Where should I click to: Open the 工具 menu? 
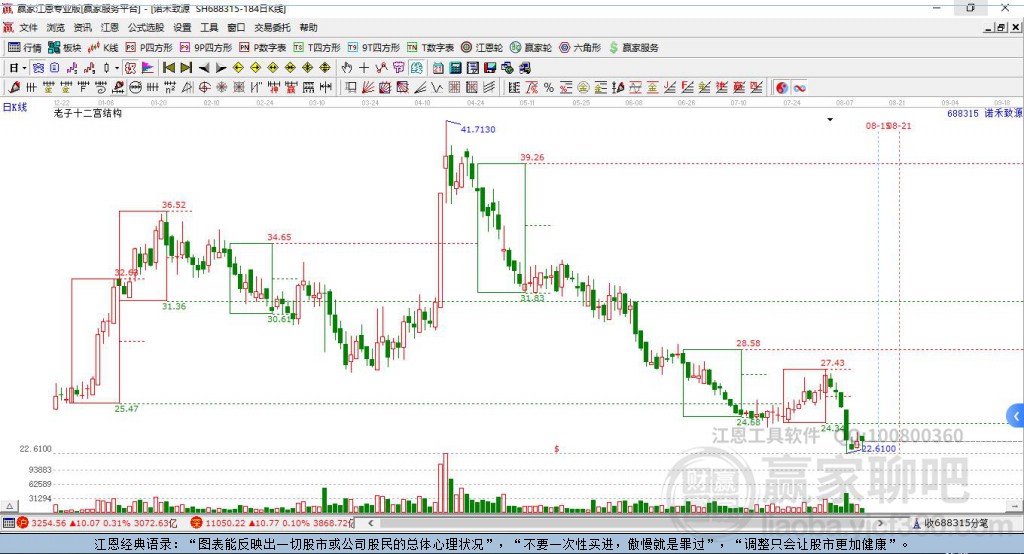point(209,27)
